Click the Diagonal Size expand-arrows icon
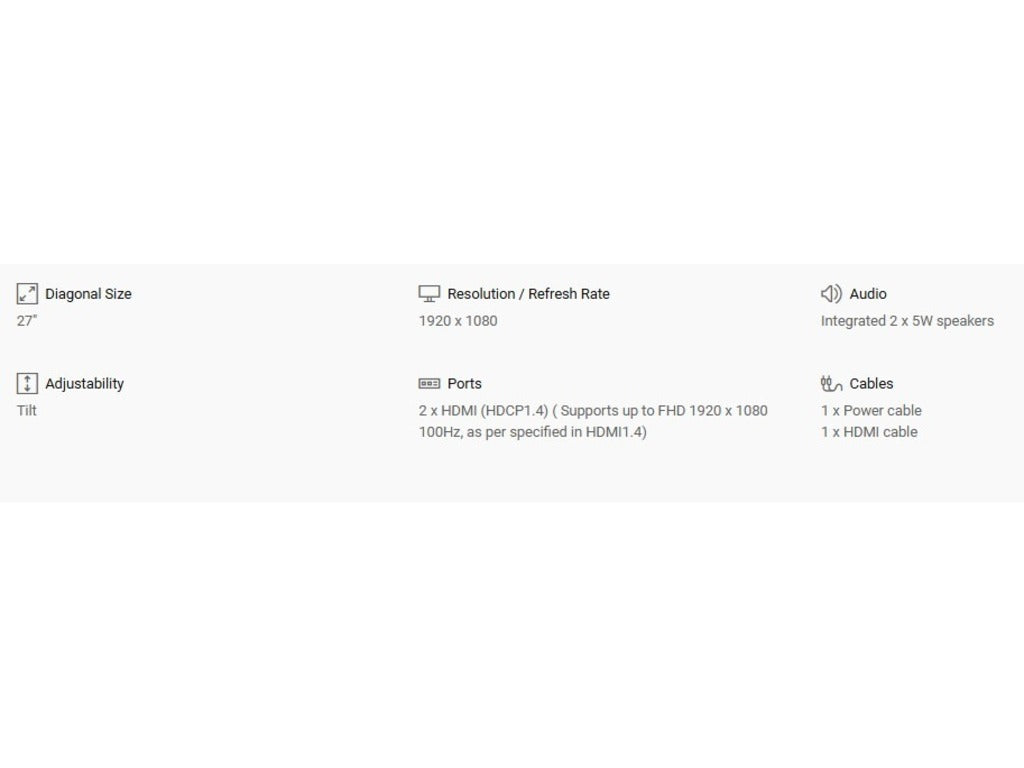The image size is (1024, 768). (27, 294)
